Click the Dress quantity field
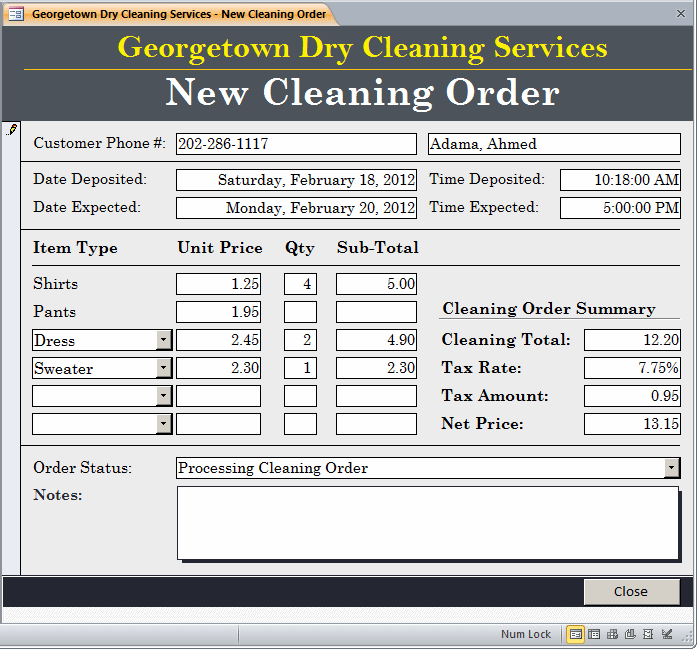This screenshot has width=699, height=651. (300, 340)
